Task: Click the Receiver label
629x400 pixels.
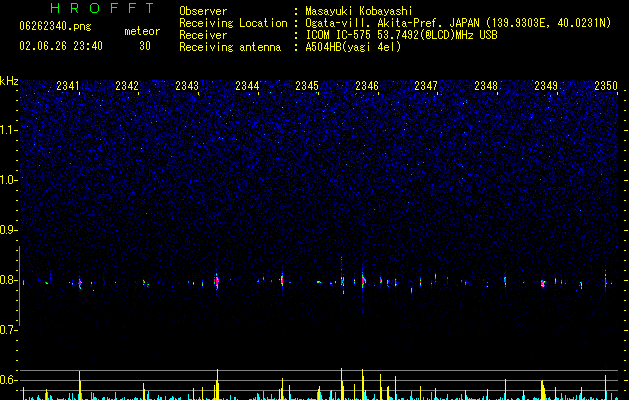Action: pos(203,35)
